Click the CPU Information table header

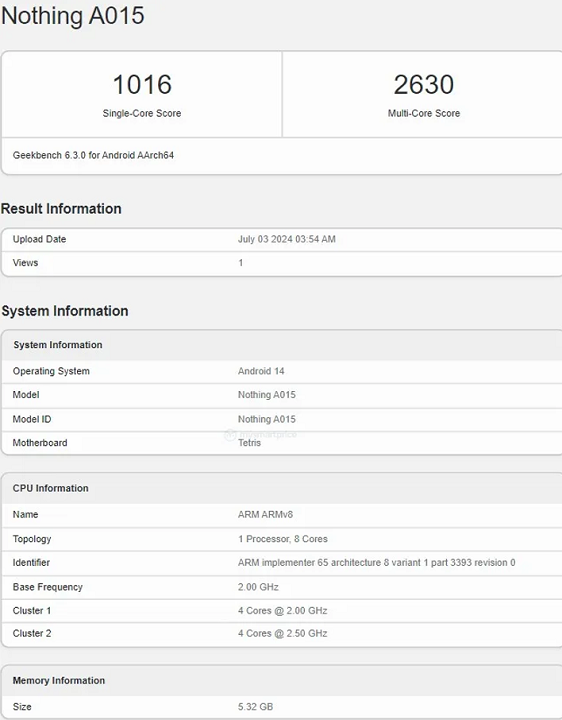[51, 488]
